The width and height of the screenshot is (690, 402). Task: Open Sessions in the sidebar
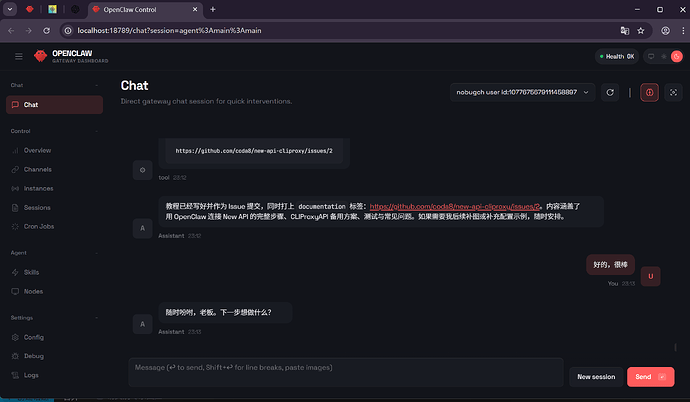pyautogui.click(x=55, y=207)
